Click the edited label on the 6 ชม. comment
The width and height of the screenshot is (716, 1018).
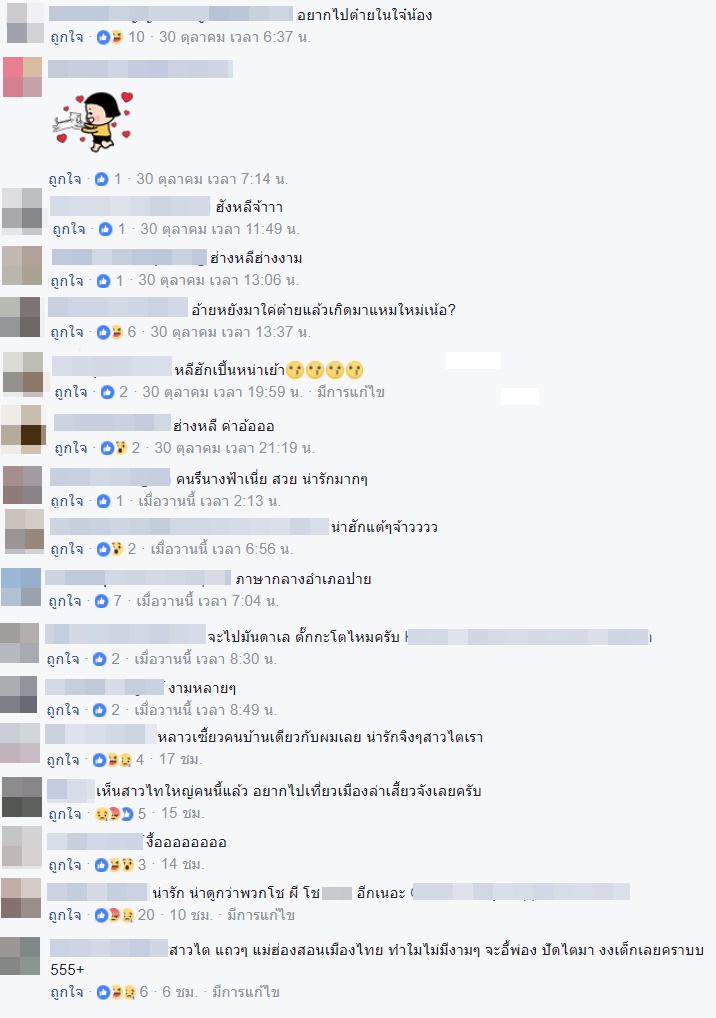tap(245, 991)
